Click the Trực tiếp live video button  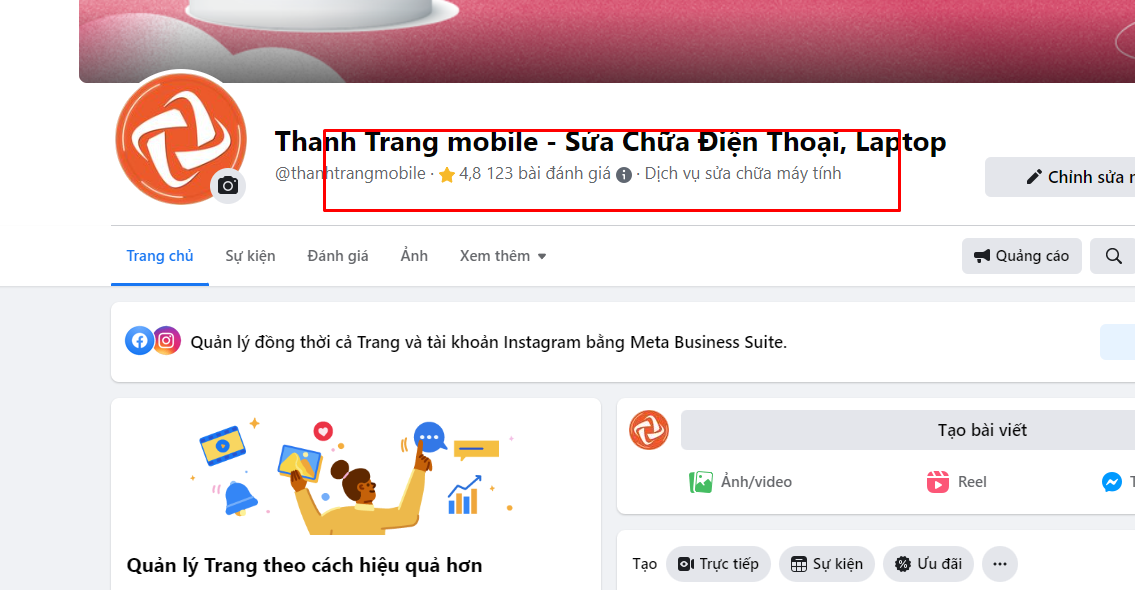click(x=718, y=564)
